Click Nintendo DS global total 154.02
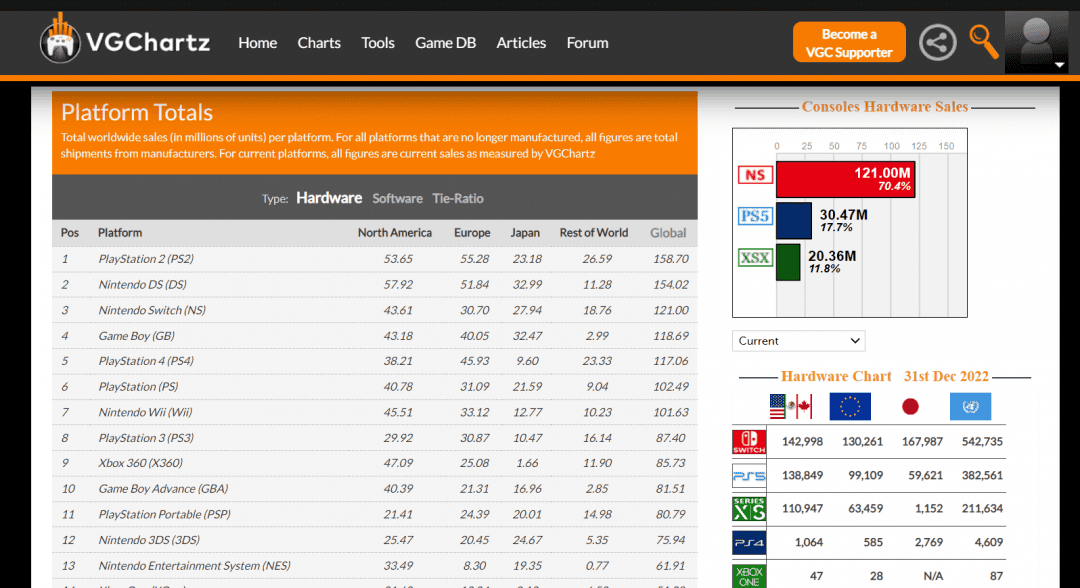Screen dimensions: 1080x588 [x=671, y=284]
